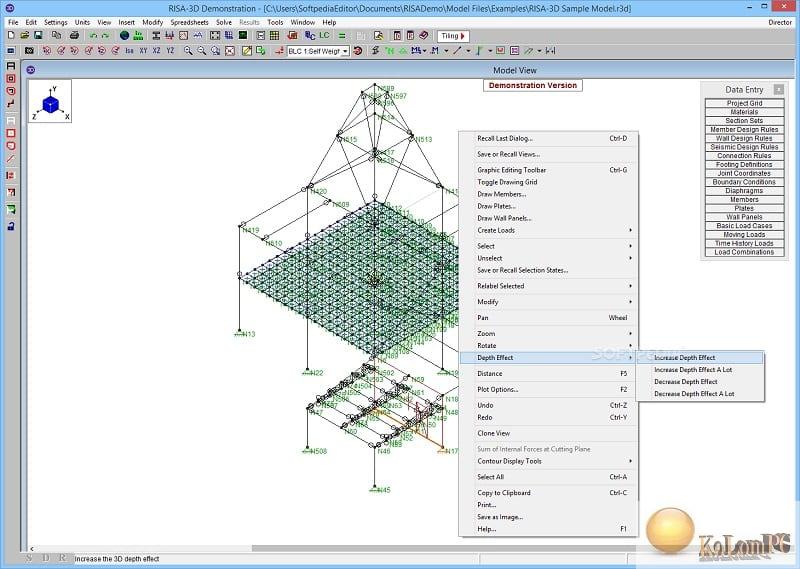The image size is (800, 569).
Task: Click the Director link at top right
Action: click(x=780, y=22)
